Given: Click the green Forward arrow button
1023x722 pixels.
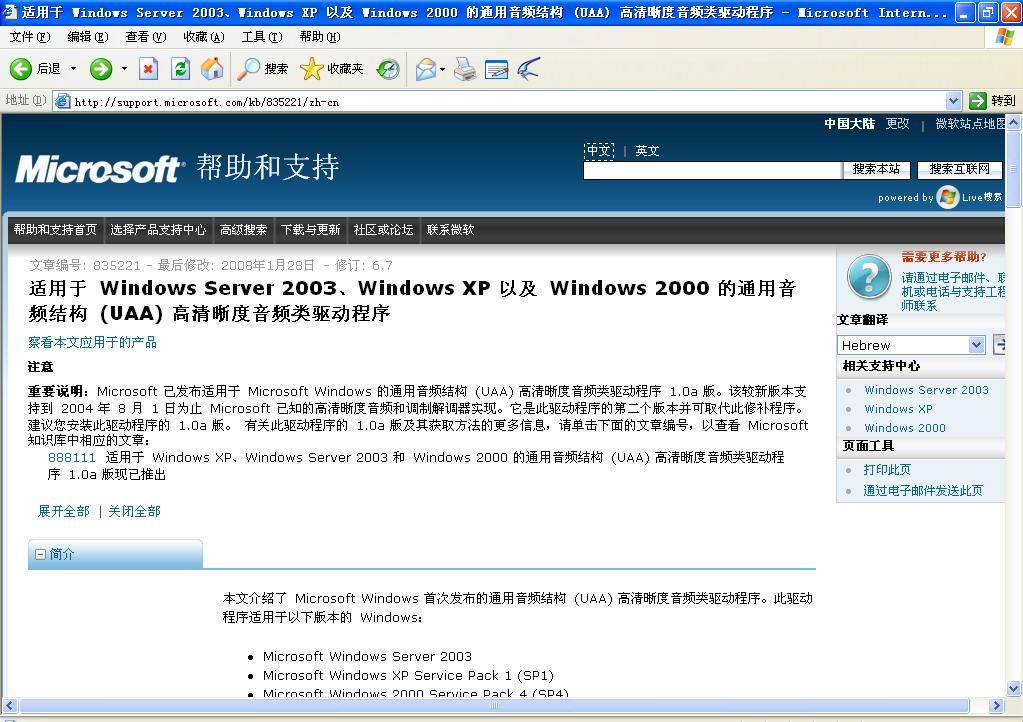Looking at the screenshot, I should coord(101,68).
